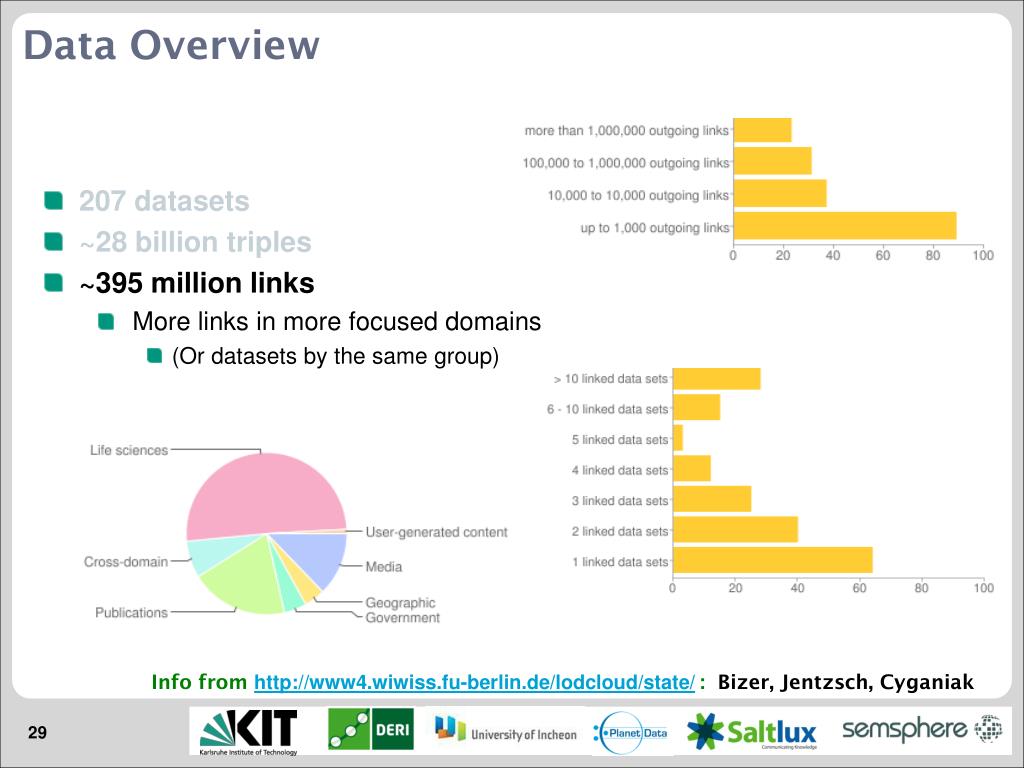Image resolution: width=1024 pixels, height=768 pixels.
Task: Select the 'Media' pie label
Action: pos(383,567)
